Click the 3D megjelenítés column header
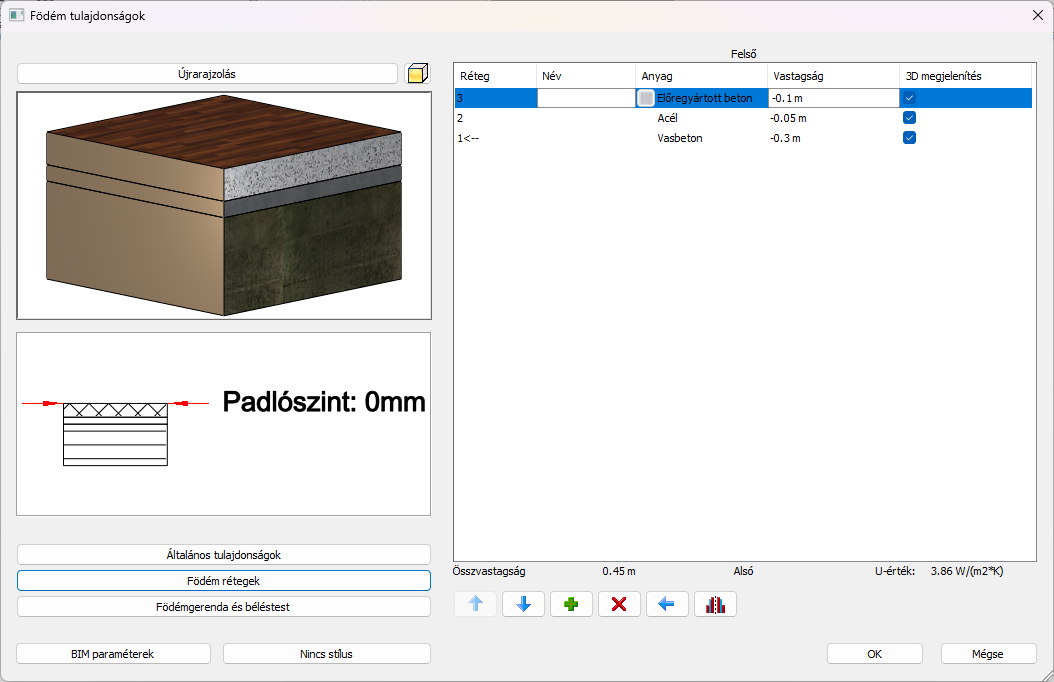This screenshot has height=682, width=1054. (x=965, y=76)
